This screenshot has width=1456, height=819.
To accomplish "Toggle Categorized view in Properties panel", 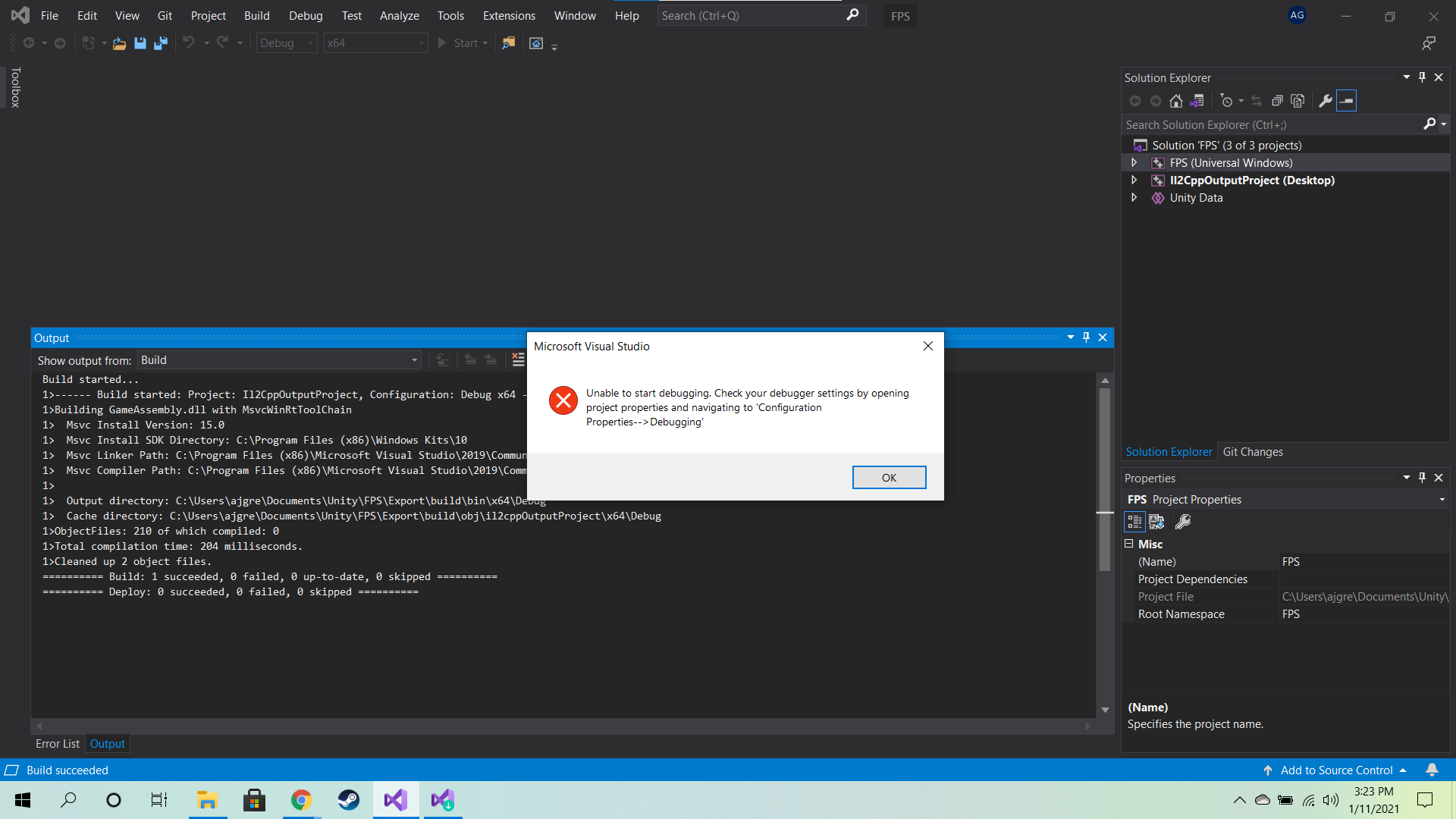I will pyautogui.click(x=1134, y=522).
